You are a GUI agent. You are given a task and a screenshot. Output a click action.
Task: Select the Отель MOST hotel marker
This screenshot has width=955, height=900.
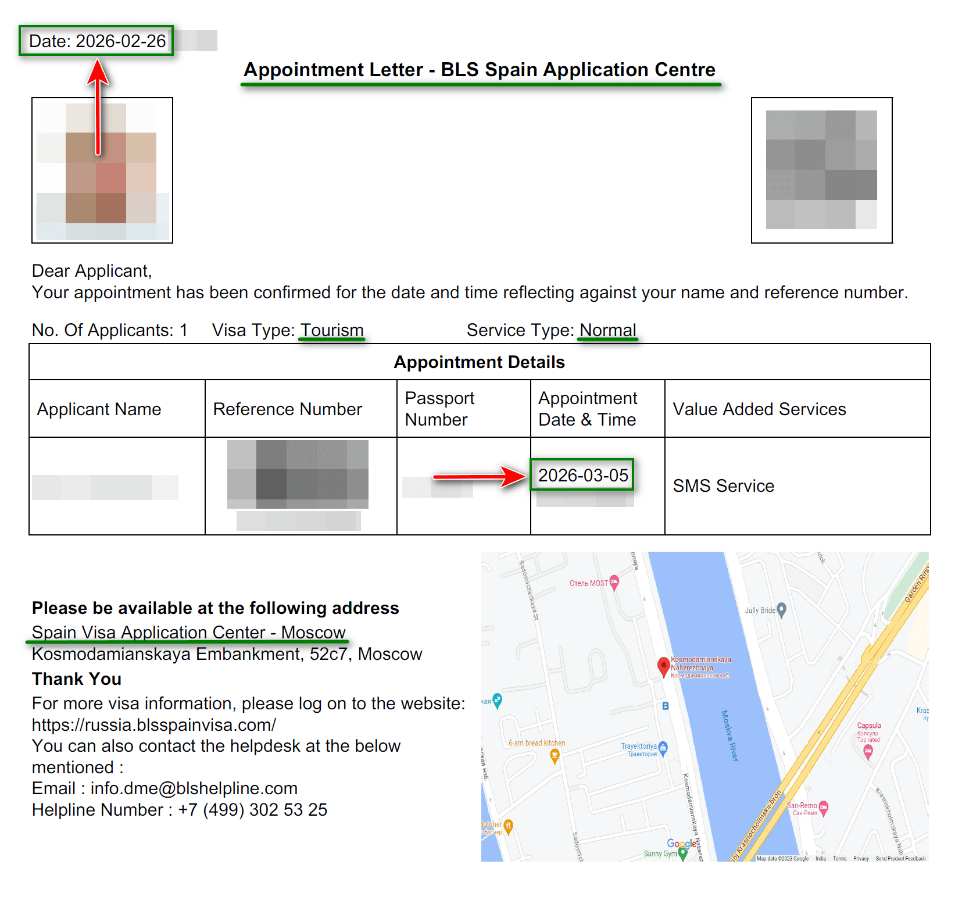614,582
